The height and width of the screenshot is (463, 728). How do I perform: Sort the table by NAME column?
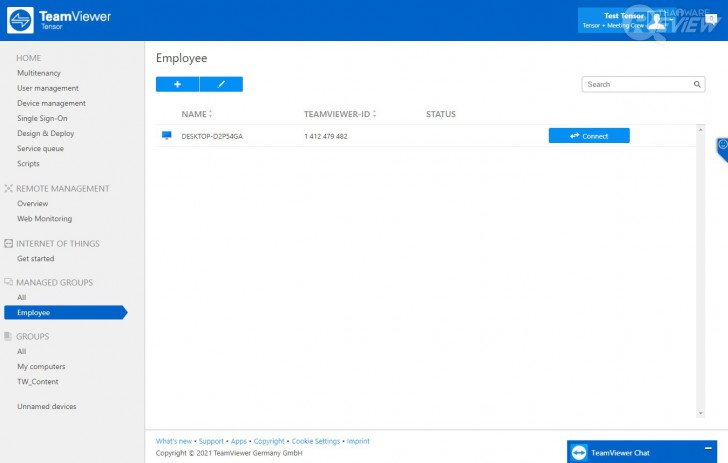click(x=197, y=114)
